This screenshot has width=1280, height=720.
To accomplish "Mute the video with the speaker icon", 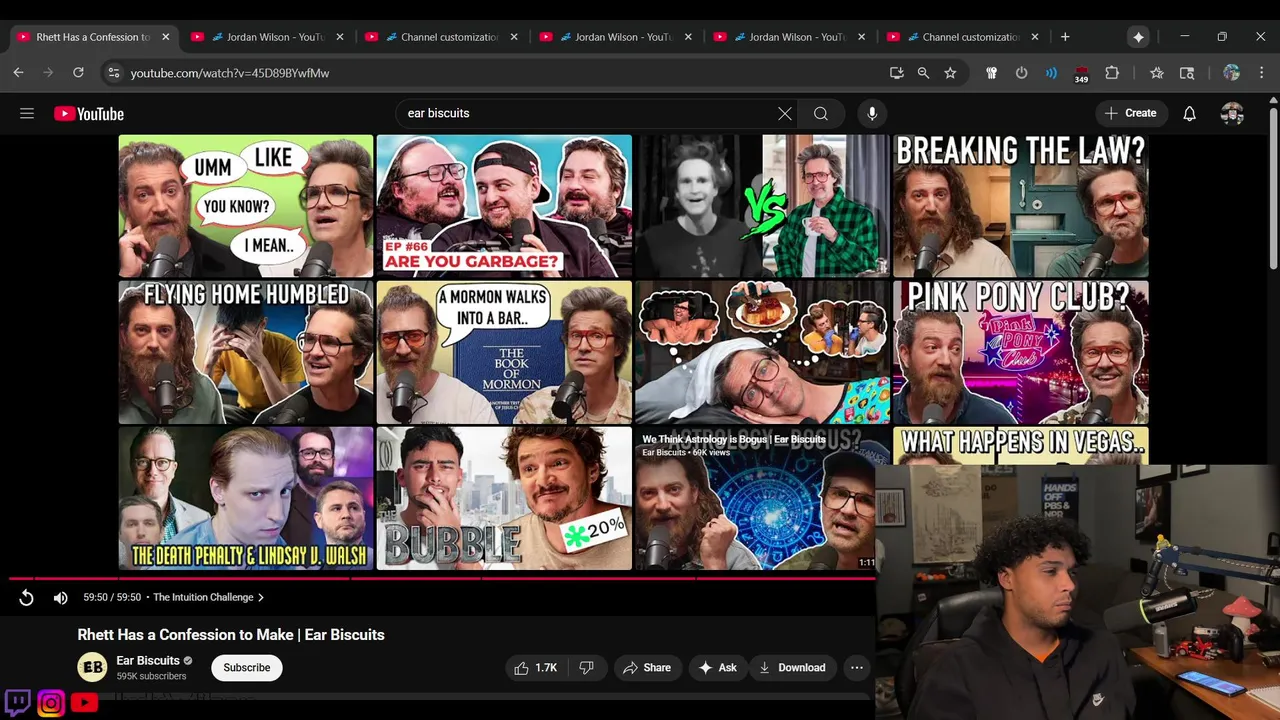I will [60, 597].
